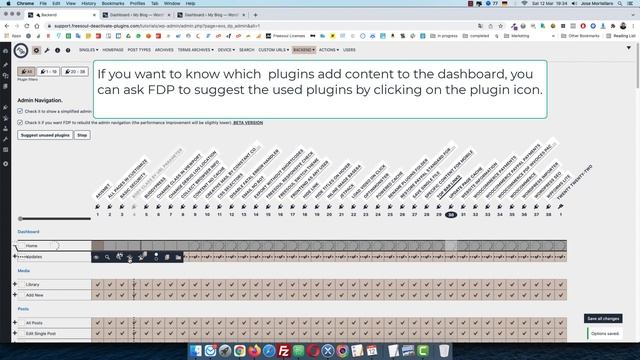The image size is (640, 360).
Task: Expand the Add New row with its plus sign
Action: 15,295
